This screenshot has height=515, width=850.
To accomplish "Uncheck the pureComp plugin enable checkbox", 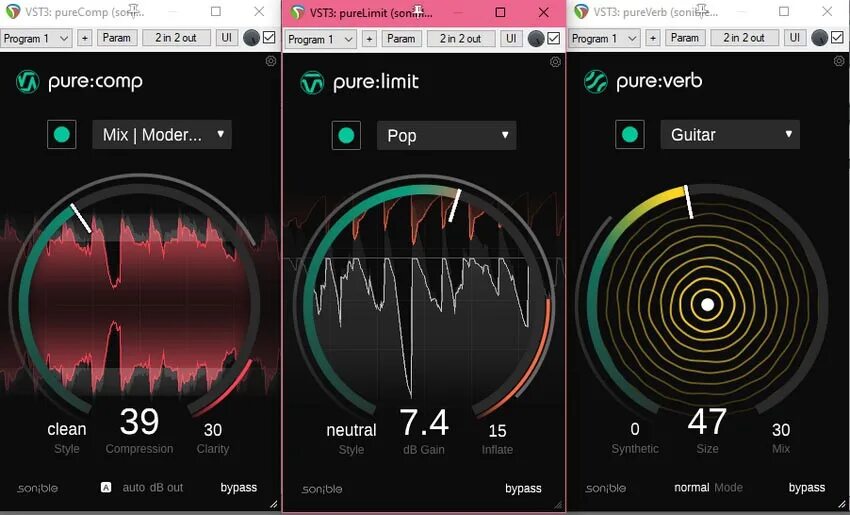I will point(269,37).
